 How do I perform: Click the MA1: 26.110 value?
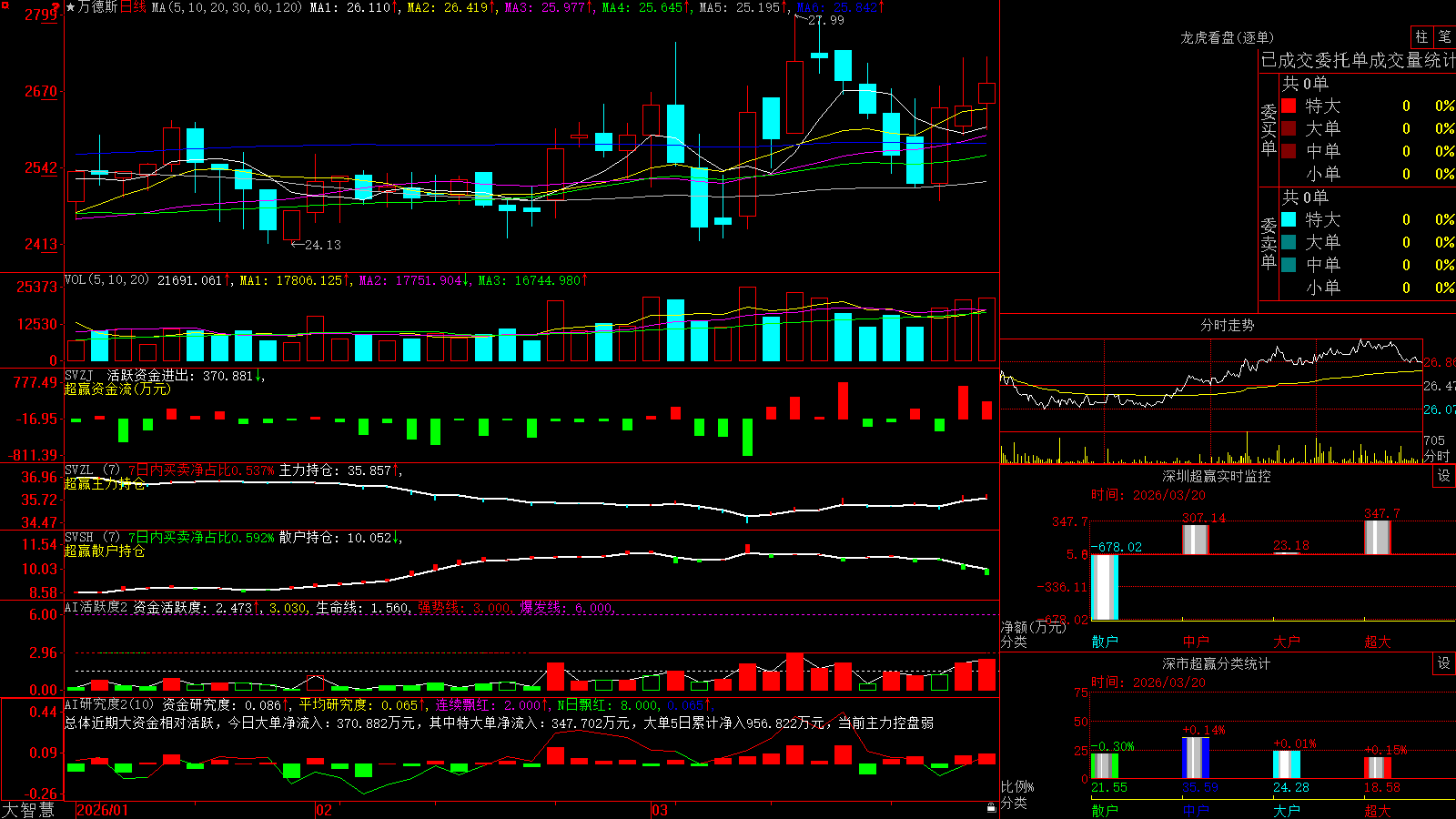pyautogui.click(x=350, y=7)
